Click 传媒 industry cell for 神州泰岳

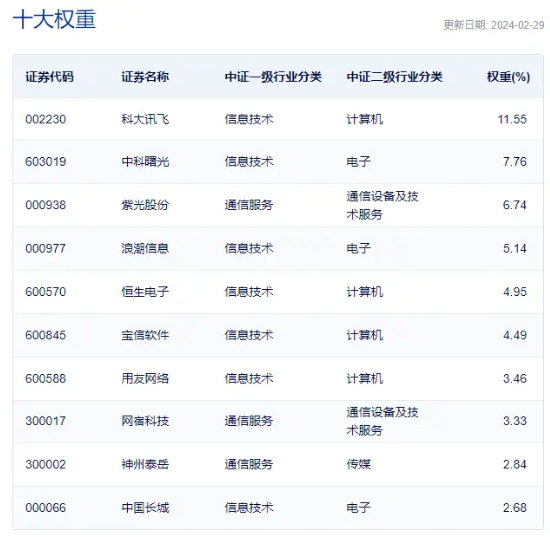(358, 464)
